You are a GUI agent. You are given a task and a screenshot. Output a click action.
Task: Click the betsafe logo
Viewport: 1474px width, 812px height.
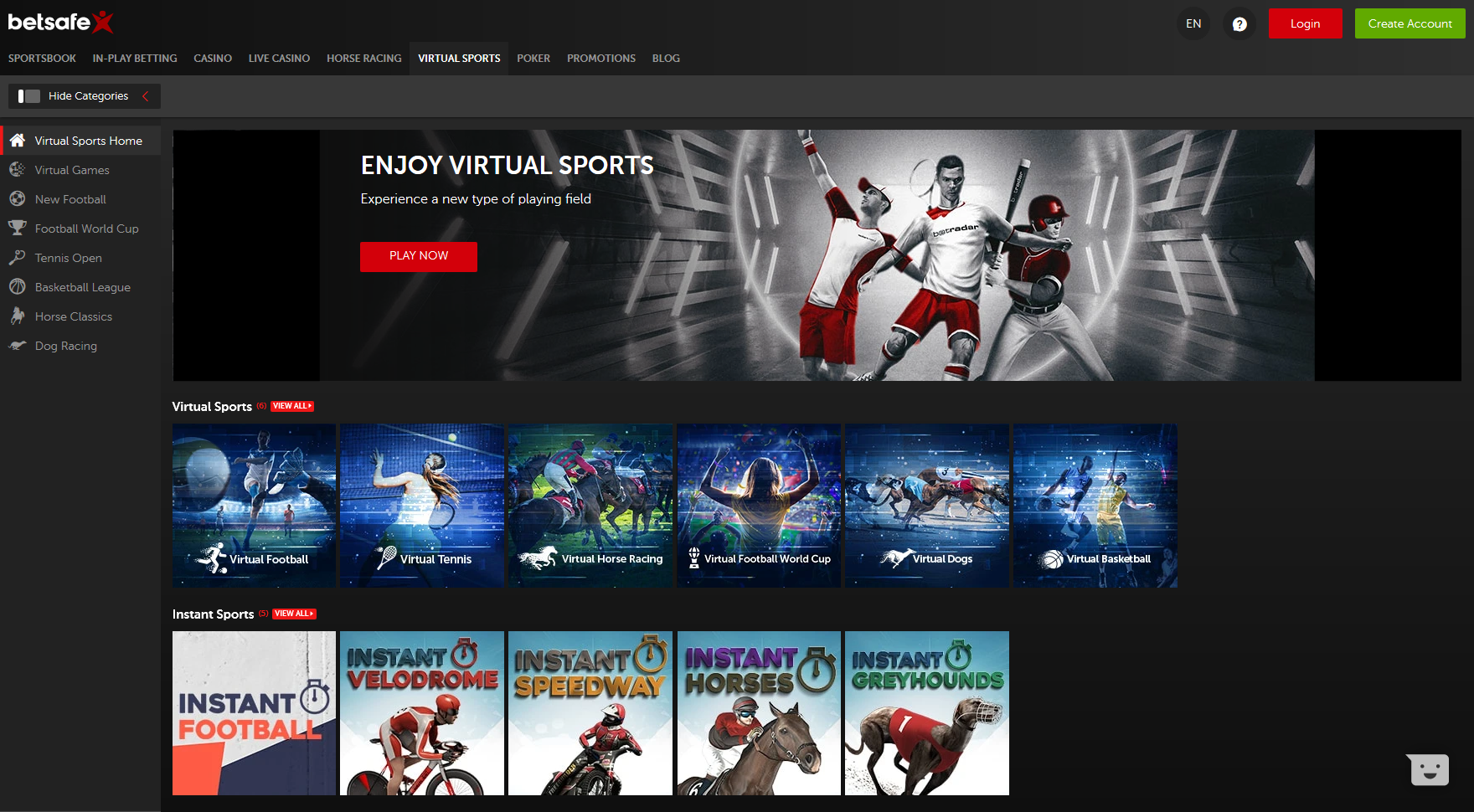[60, 22]
